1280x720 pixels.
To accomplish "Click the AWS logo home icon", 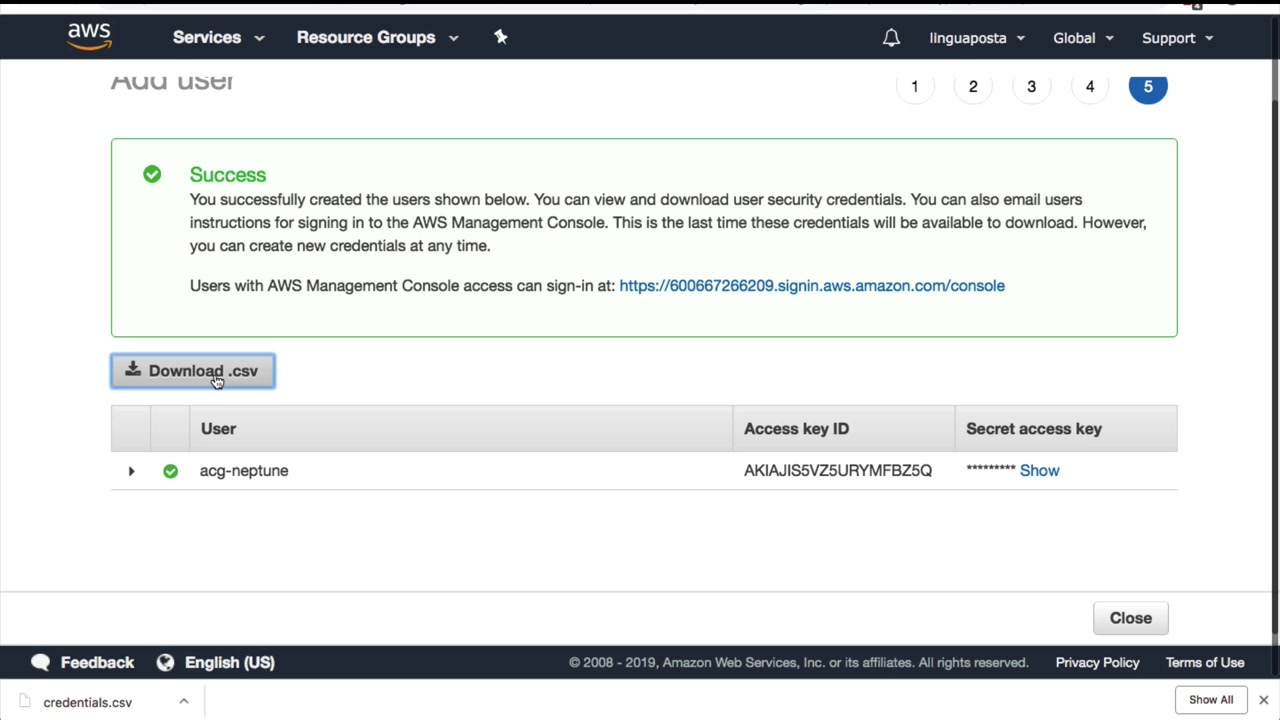I will click(x=89, y=36).
